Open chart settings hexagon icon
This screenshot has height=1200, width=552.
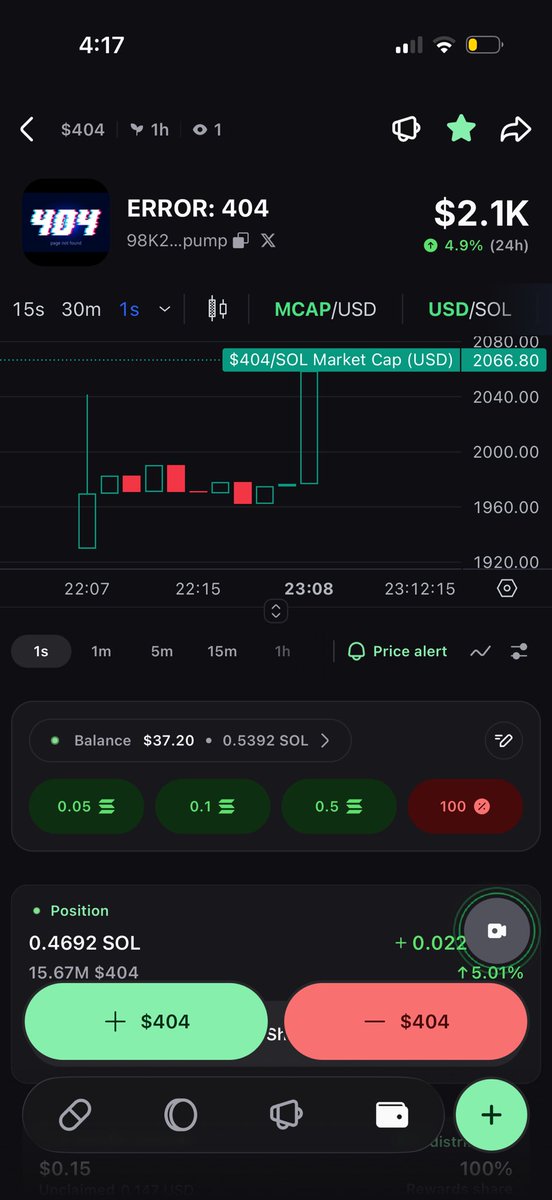coord(507,588)
